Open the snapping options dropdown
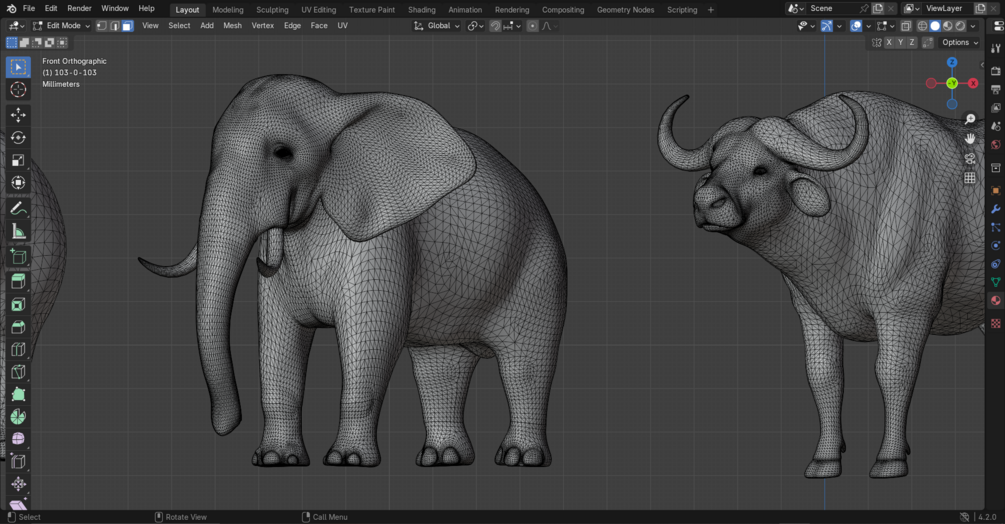 click(x=511, y=26)
